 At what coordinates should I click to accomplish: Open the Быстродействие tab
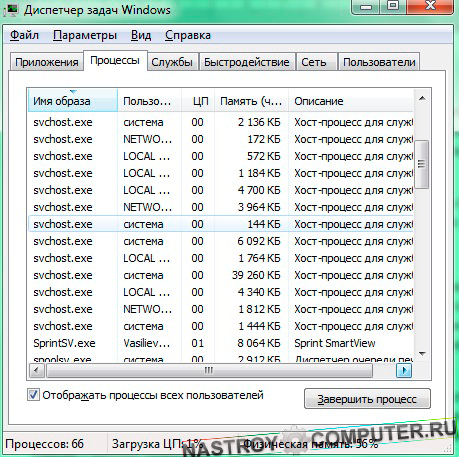click(247, 62)
